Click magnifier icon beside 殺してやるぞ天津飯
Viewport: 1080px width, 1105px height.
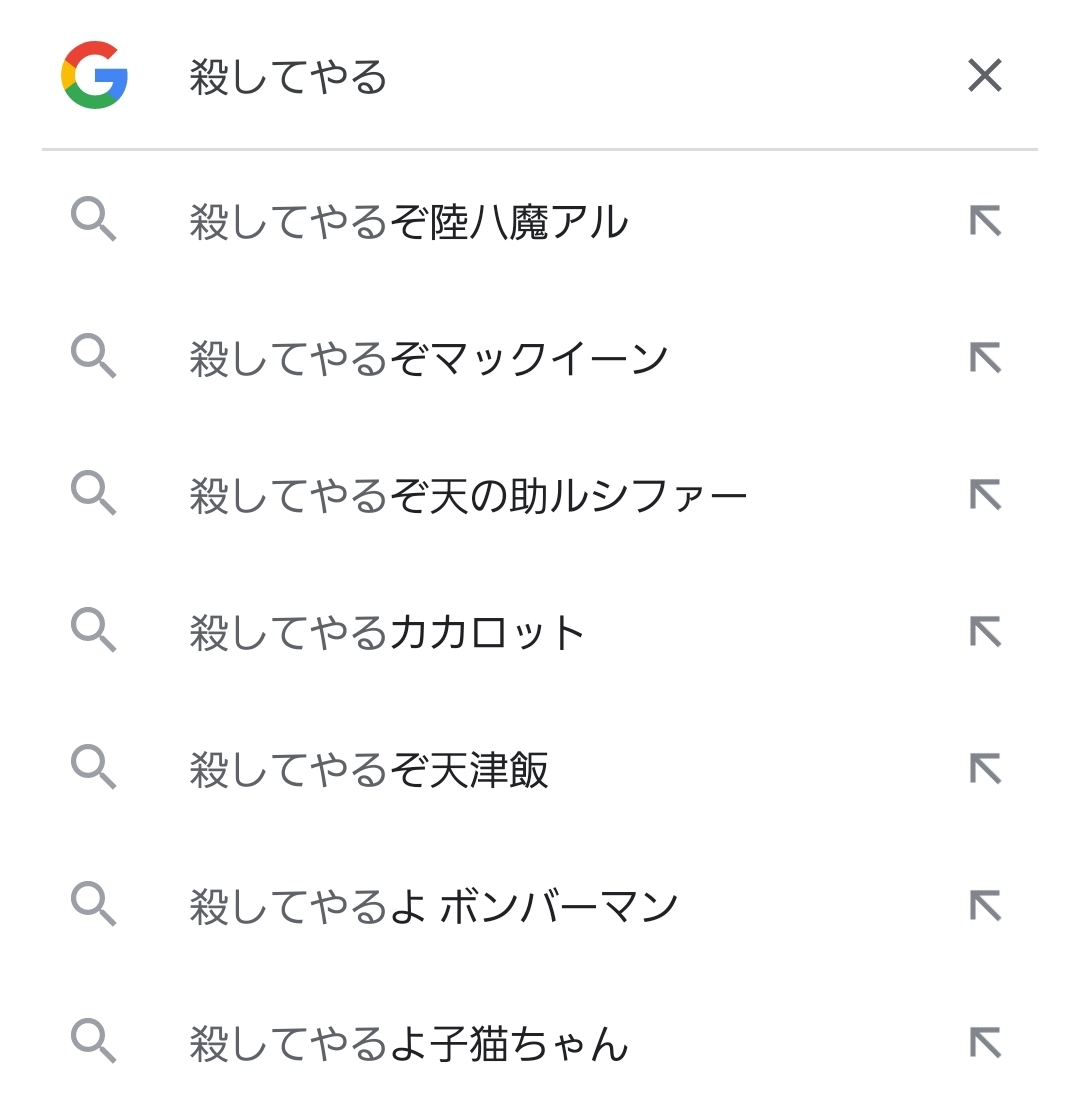click(x=94, y=768)
